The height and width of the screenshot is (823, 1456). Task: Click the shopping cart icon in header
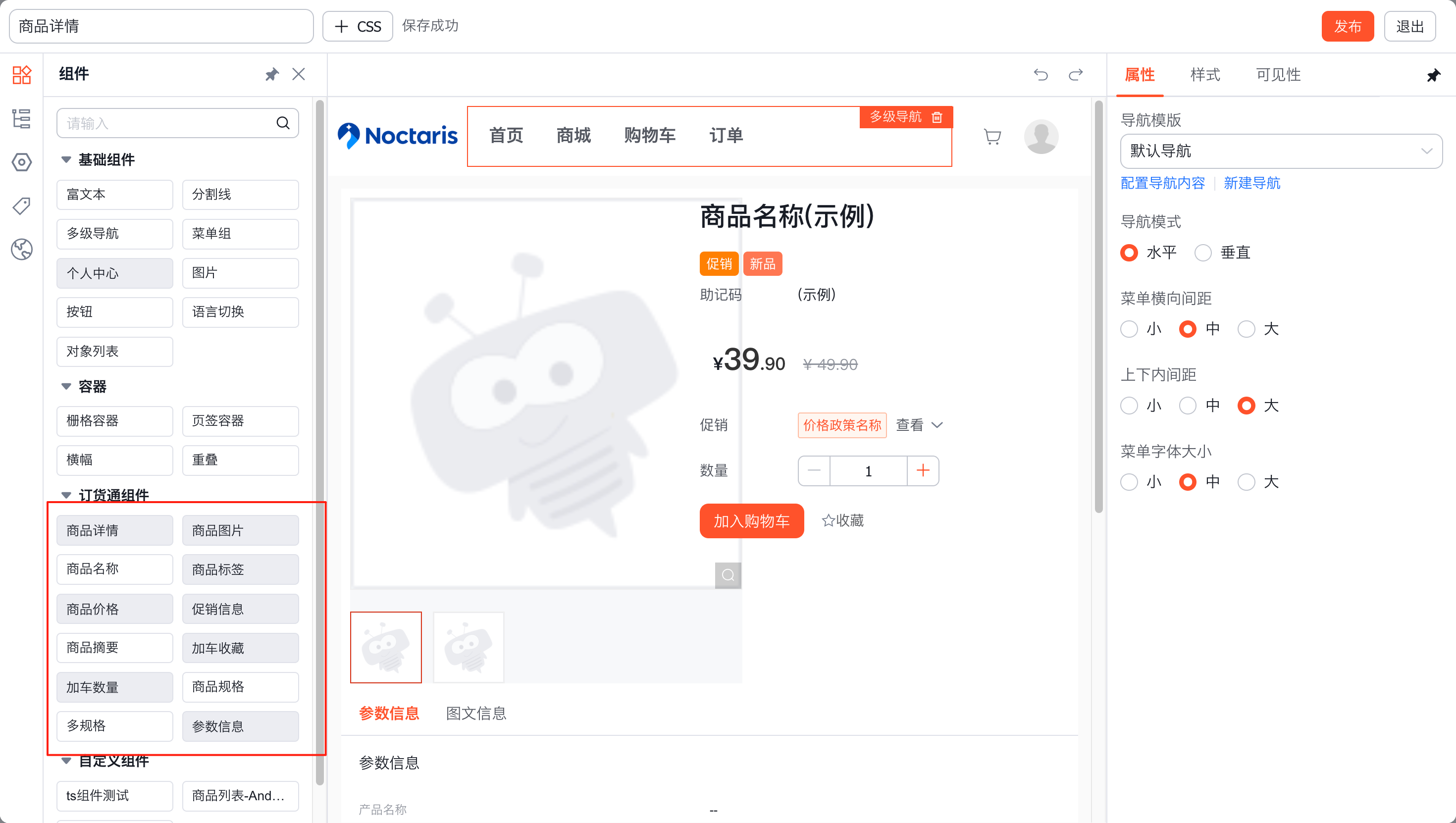(x=992, y=136)
